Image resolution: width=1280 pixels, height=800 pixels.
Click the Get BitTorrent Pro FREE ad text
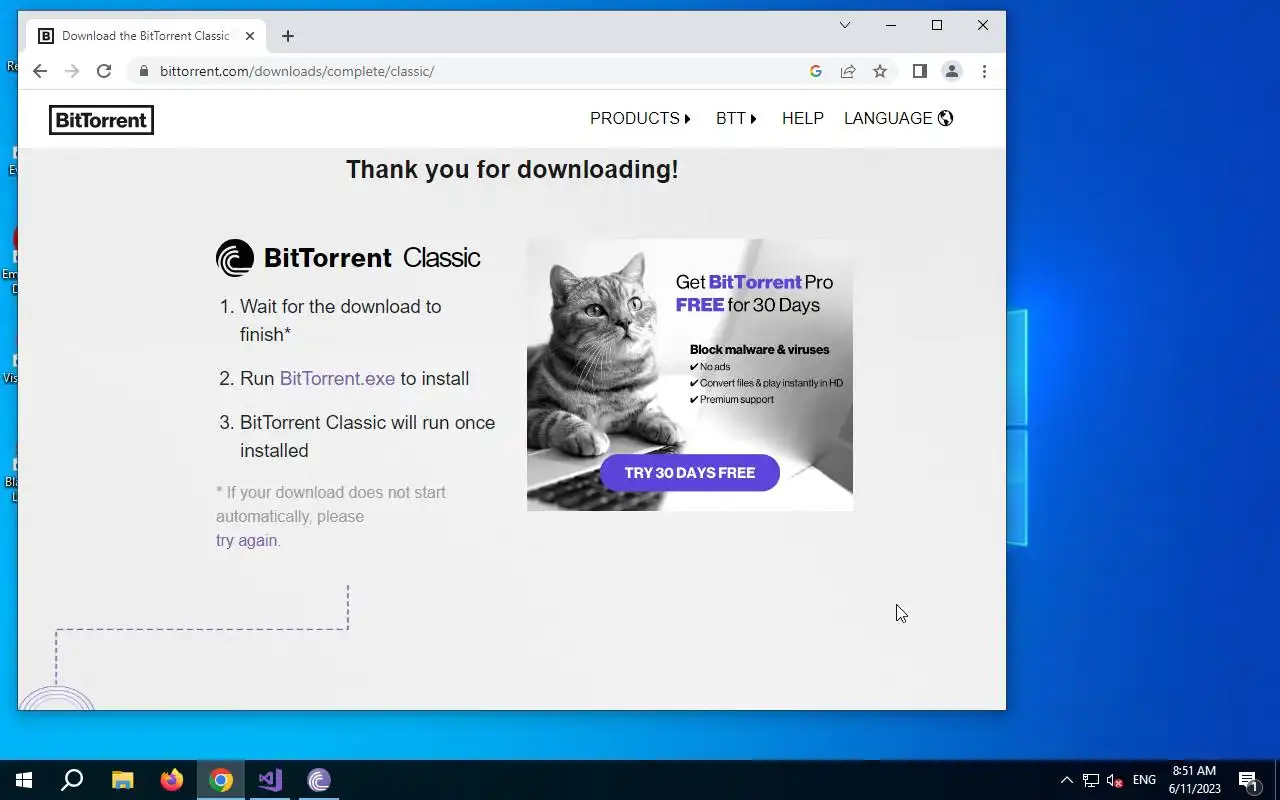754,293
